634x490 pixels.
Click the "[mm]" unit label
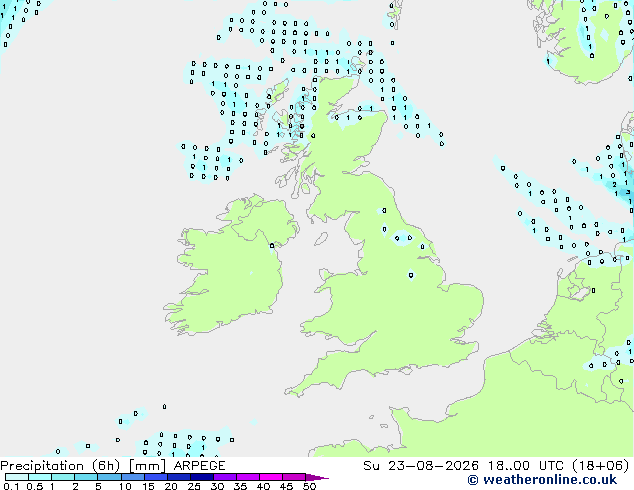coord(147,466)
